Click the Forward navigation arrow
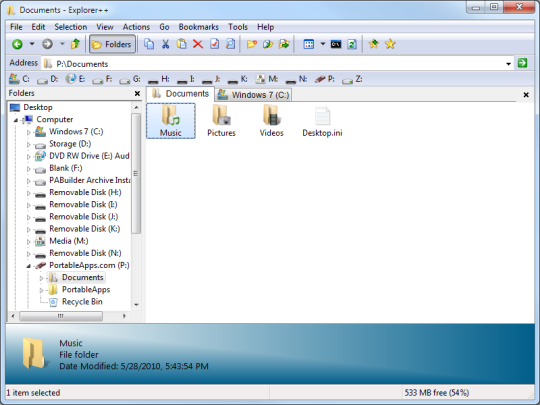The height and width of the screenshot is (405, 540). 47,44
